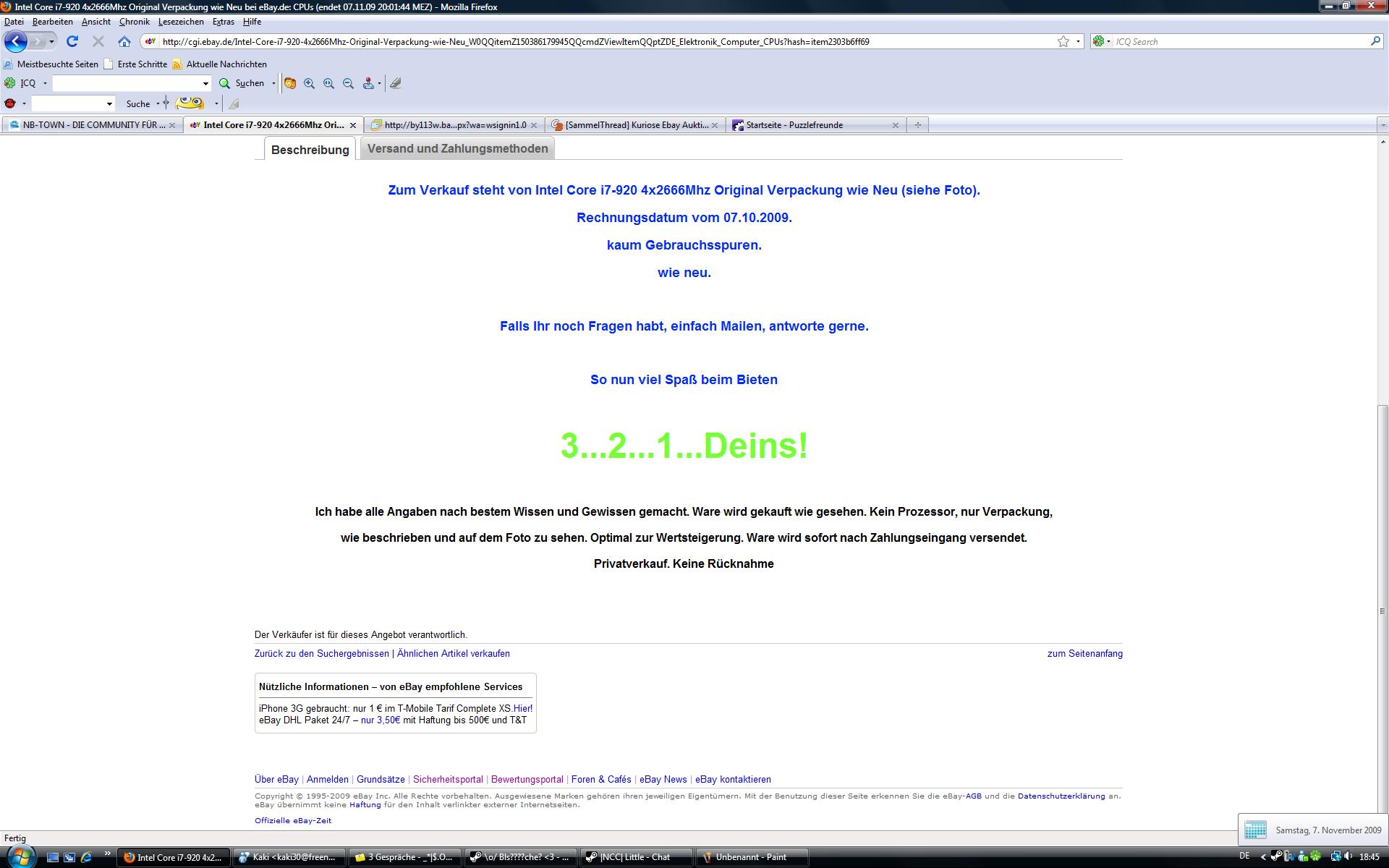Click the ICQ toolbar eraser icon
The width and height of the screenshot is (1389, 868).
[395, 83]
